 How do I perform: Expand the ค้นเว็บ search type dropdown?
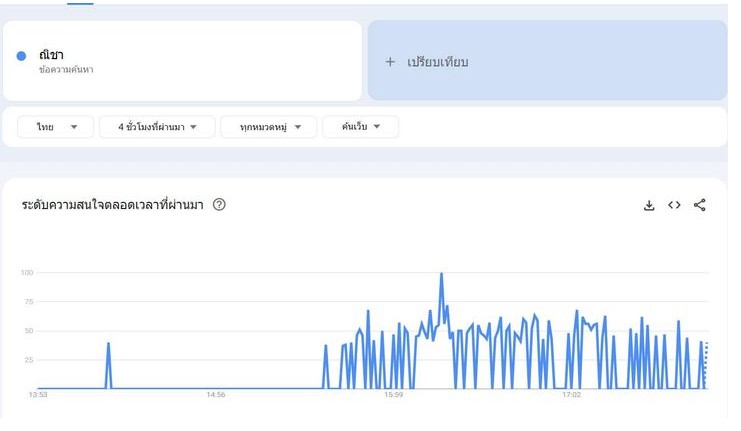click(x=360, y=127)
